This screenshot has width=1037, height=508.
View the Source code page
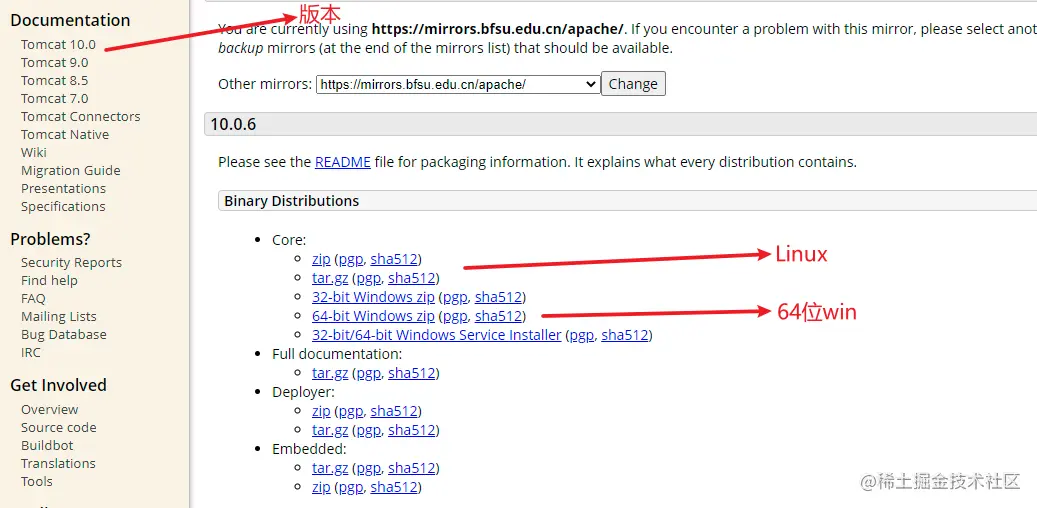click(x=58, y=428)
